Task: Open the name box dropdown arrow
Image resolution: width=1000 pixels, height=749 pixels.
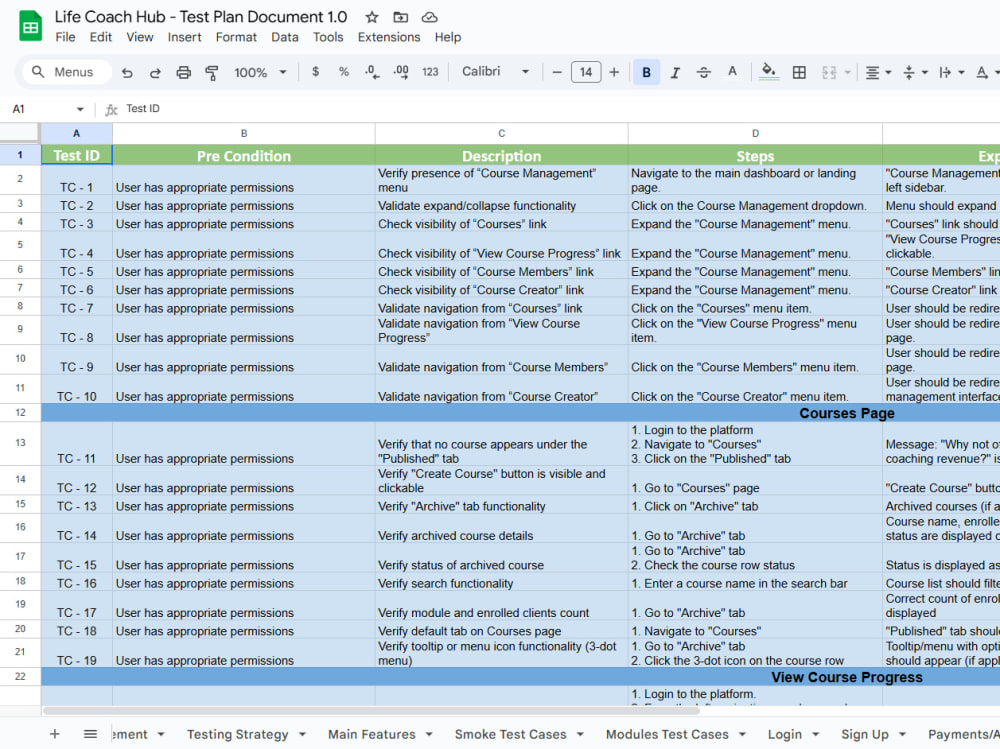Action: (x=80, y=109)
